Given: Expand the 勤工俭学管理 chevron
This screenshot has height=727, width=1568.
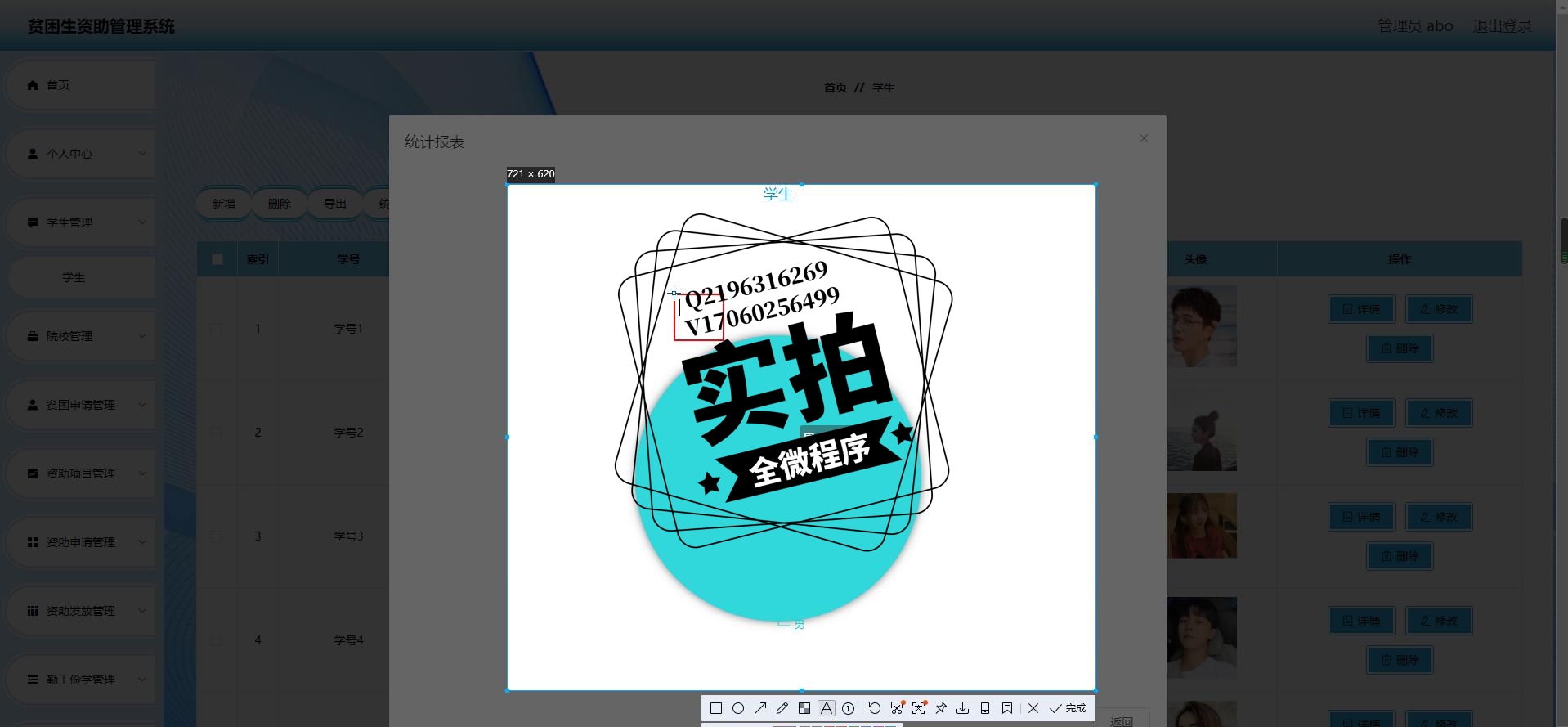Looking at the screenshot, I should [x=142, y=680].
